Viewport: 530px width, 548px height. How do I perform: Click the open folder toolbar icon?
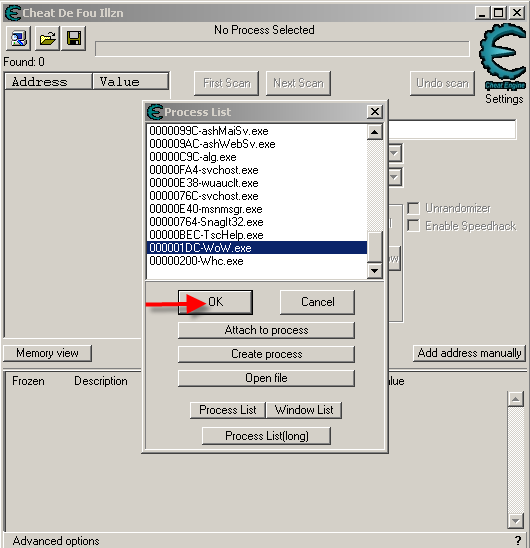[47, 38]
